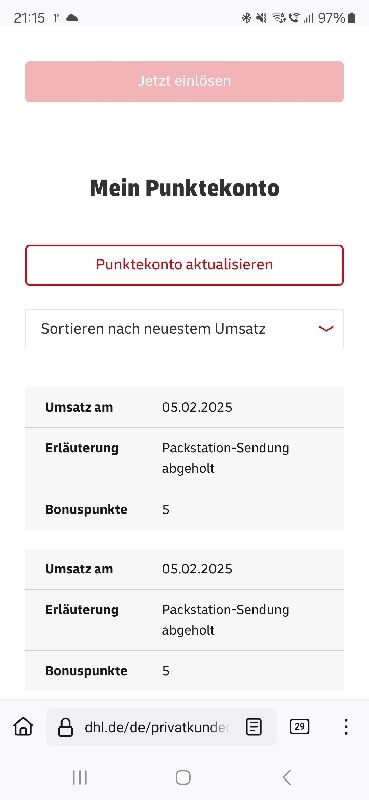Tap the padlock site security icon
This screenshot has width=369, height=800.
[x=65, y=727]
